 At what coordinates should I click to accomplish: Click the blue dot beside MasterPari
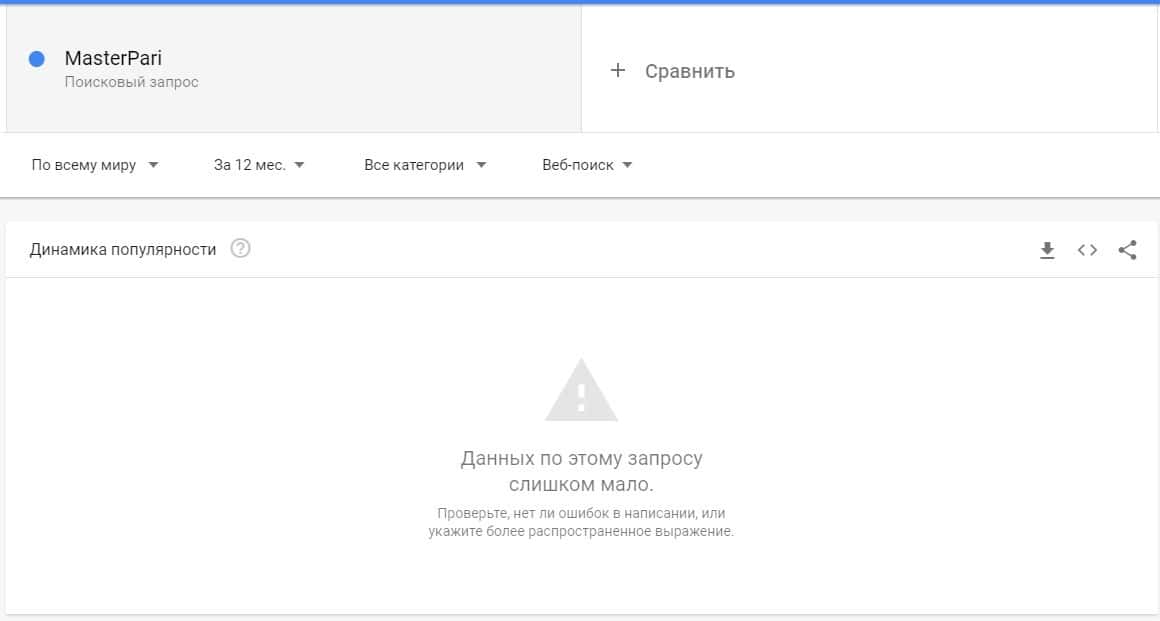(x=36, y=59)
